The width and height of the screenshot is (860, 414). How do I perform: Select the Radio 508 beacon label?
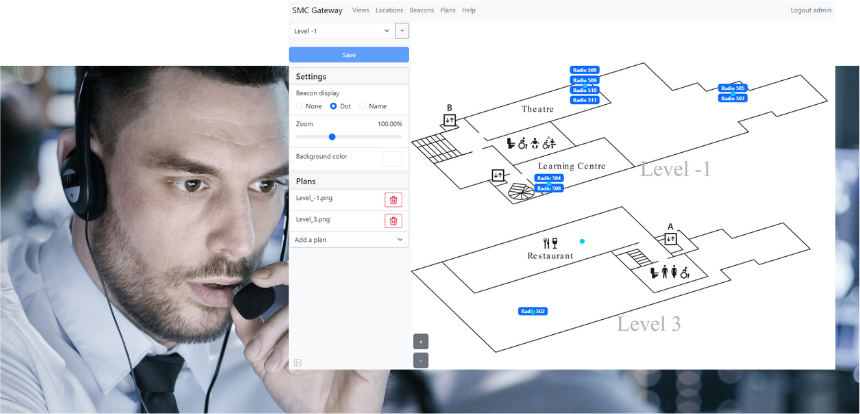click(x=549, y=188)
